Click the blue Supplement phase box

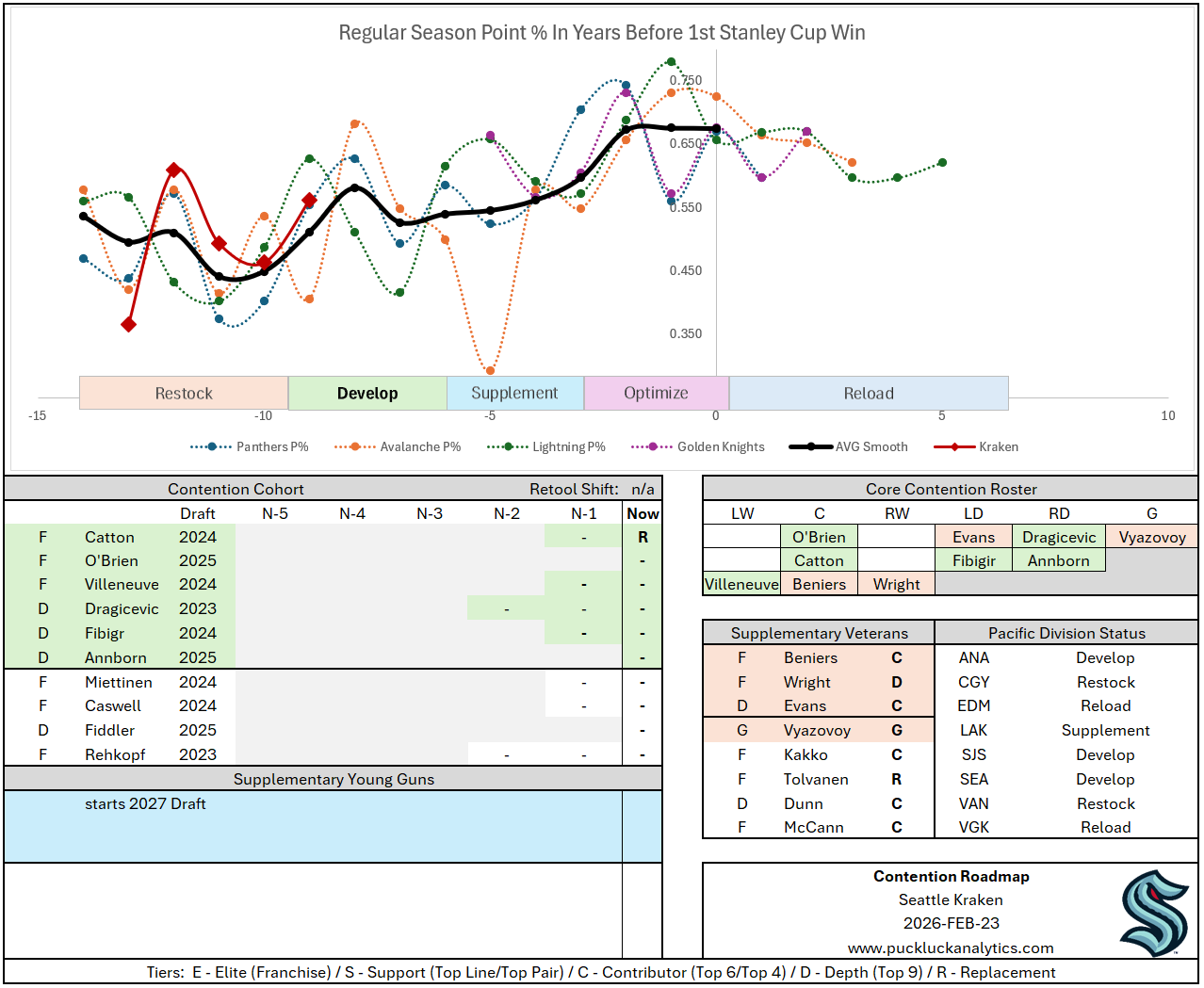tap(514, 393)
